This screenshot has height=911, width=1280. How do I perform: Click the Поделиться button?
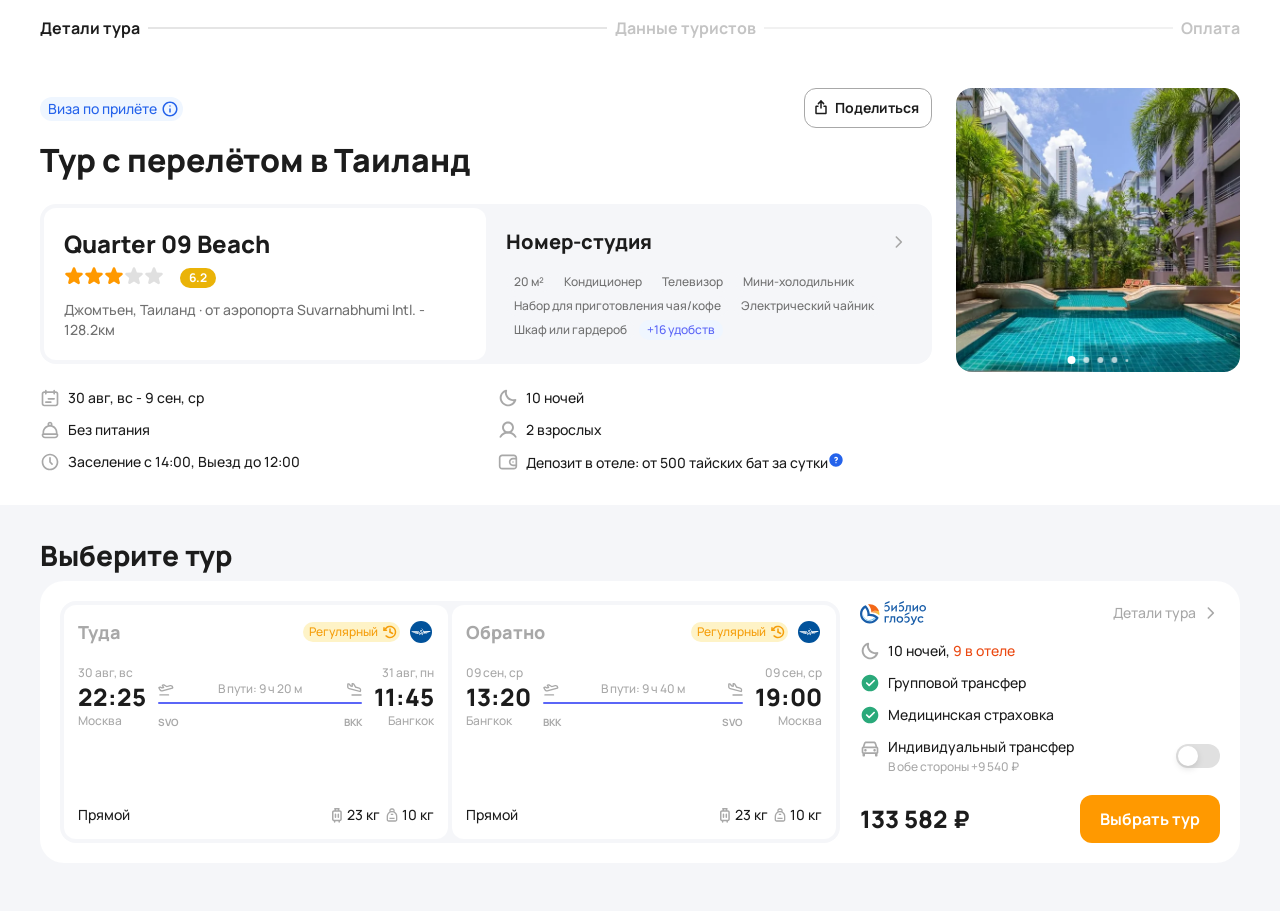tap(868, 108)
